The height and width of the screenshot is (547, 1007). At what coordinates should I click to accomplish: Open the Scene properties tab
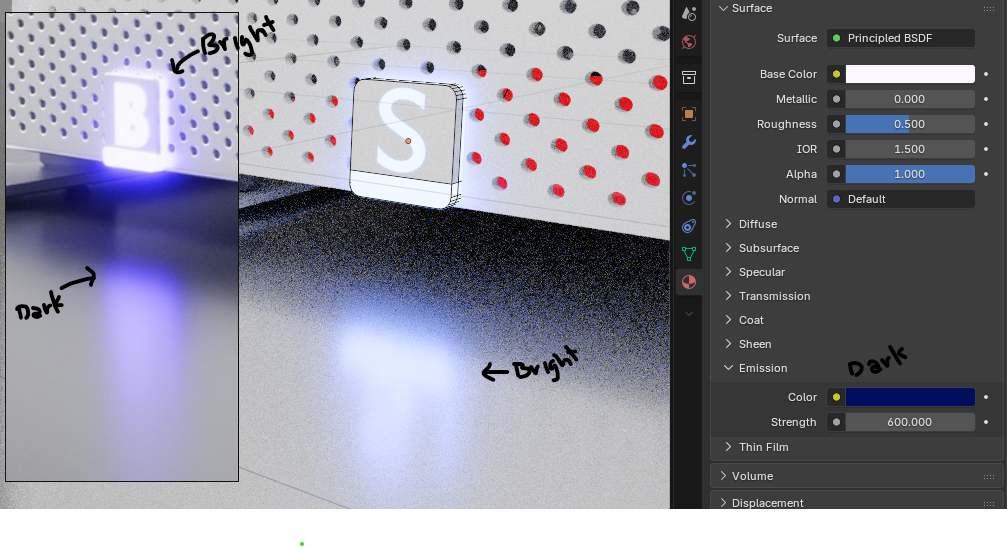coord(688,13)
